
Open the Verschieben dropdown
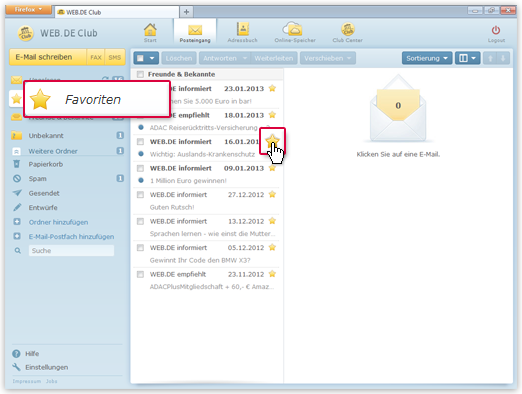[328, 58]
